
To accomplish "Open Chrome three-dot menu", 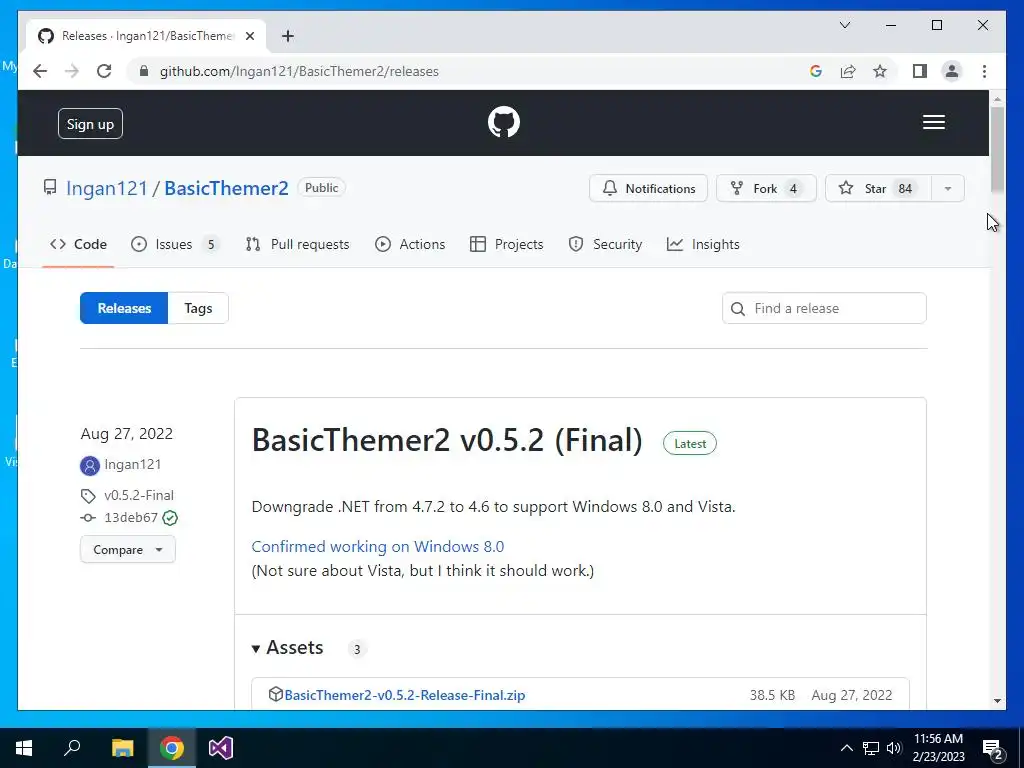I will tap(984, 71).
